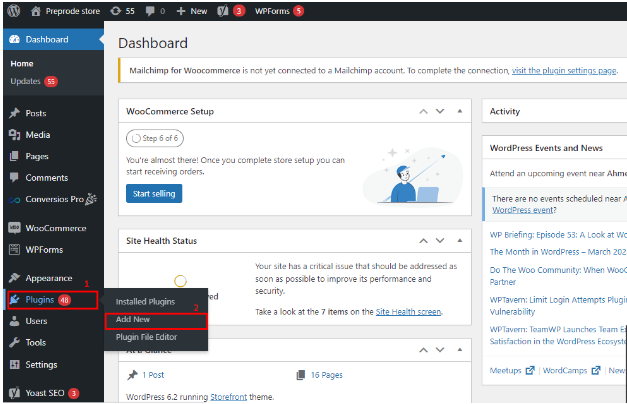This screenshot has height=404, width=627.
Task: Click the Comments bubble icon in sidebar
Action: point(14,177)
